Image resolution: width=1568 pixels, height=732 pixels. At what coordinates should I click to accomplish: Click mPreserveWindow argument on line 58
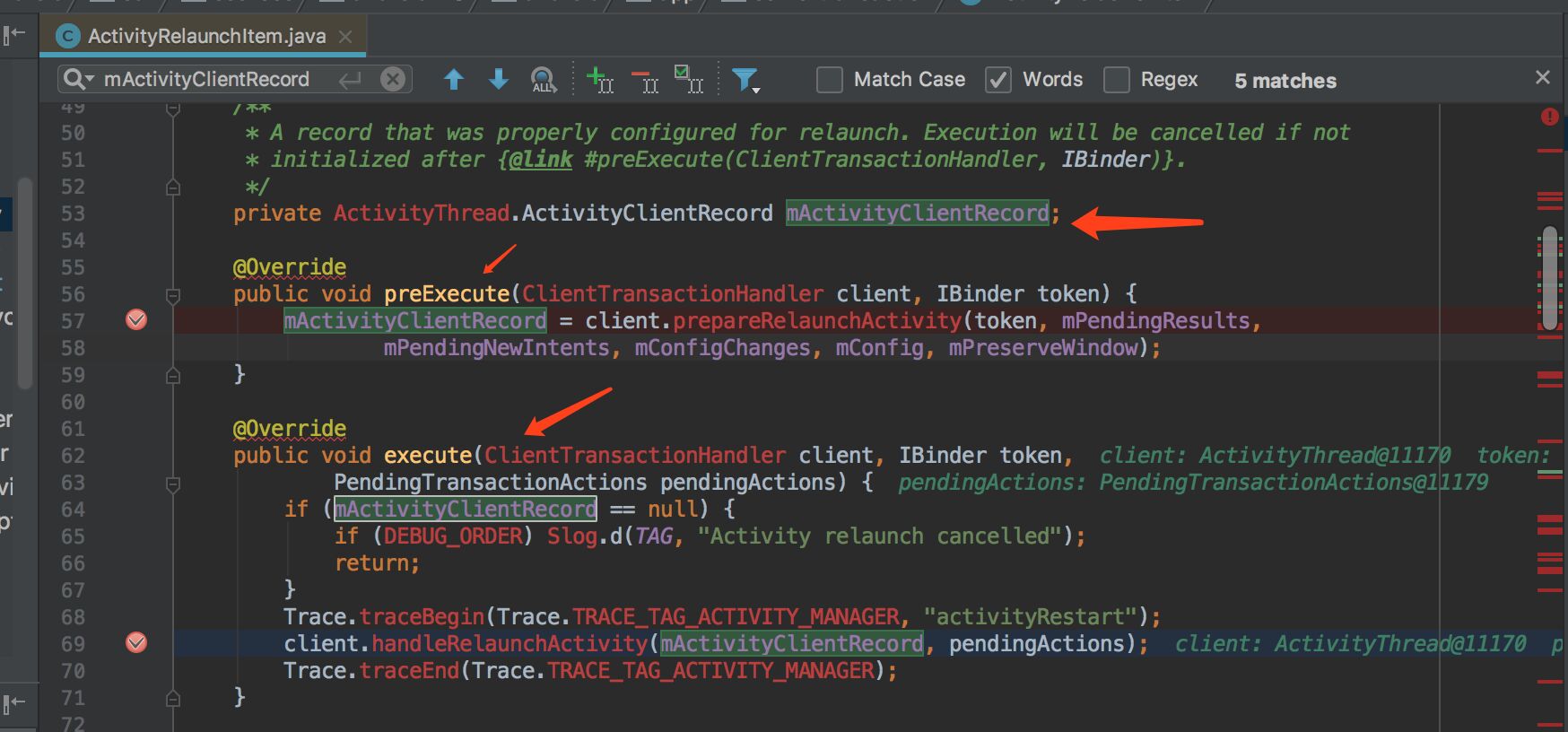tap(1042, 347)
